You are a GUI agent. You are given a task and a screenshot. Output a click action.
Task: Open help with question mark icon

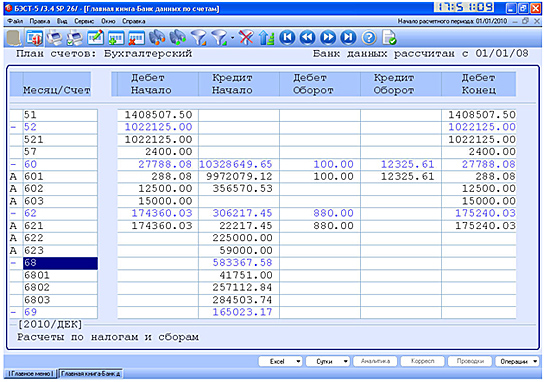[x=369, y=37]
